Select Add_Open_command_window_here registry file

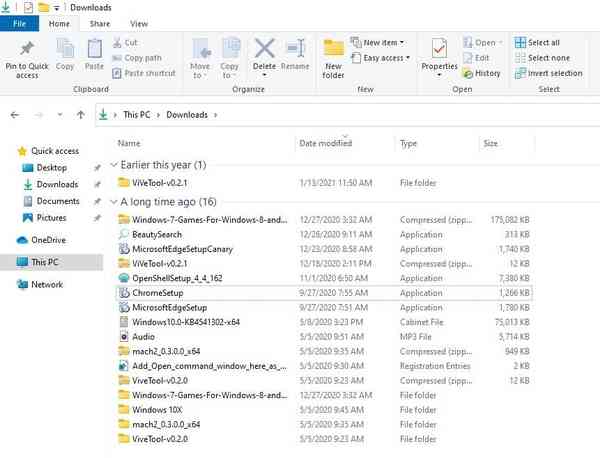click(209, 366)
